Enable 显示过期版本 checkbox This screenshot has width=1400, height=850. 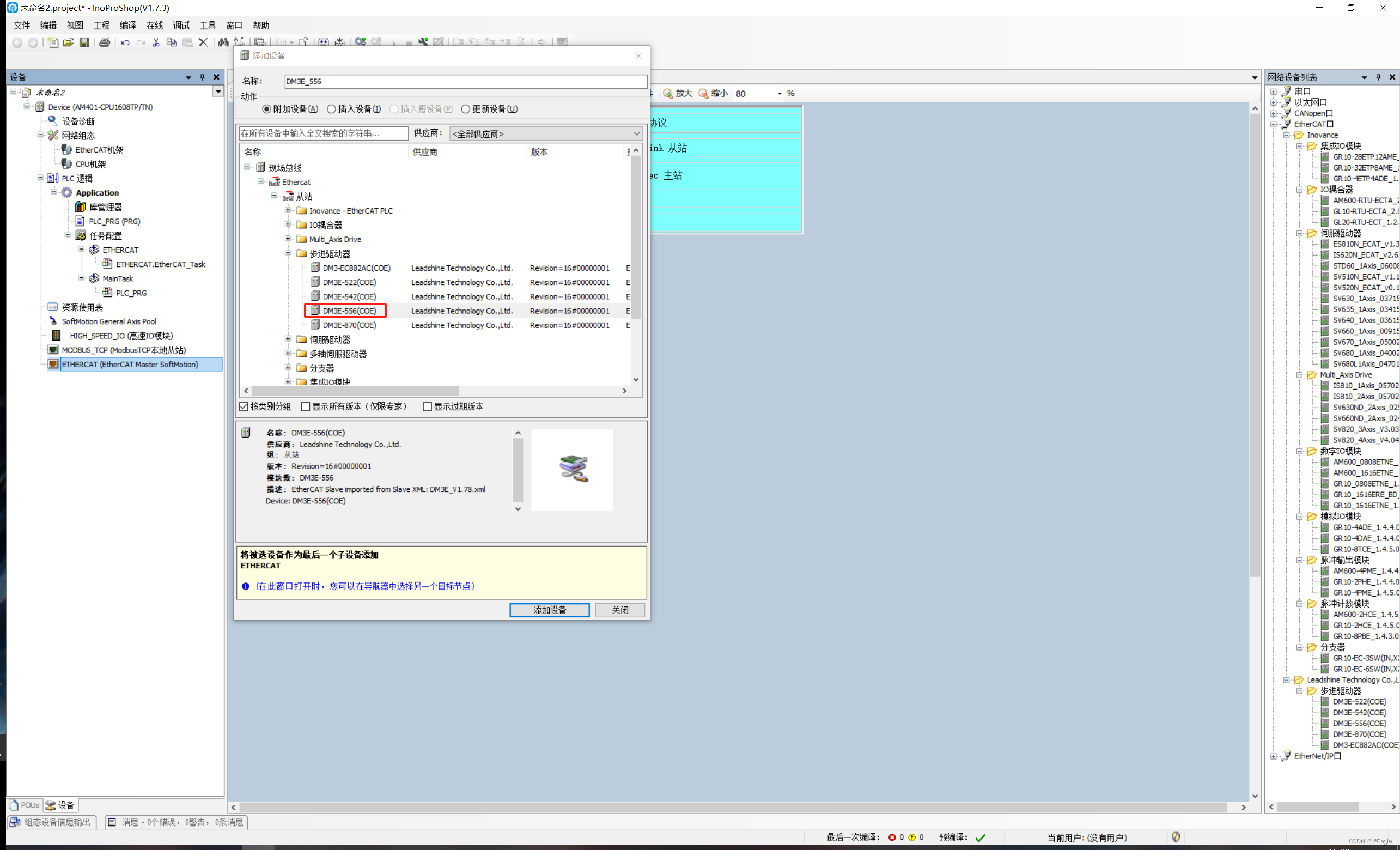(x=427, y=407)
